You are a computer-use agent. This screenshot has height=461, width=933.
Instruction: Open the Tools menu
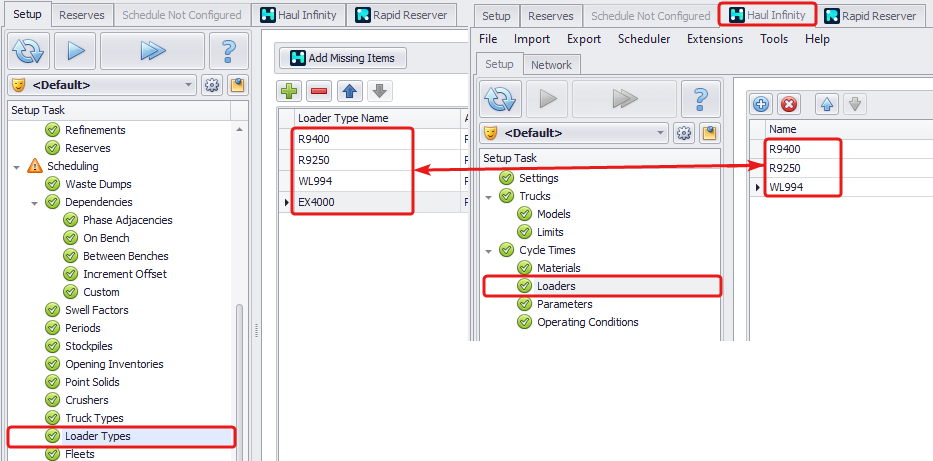click(774, 39)
